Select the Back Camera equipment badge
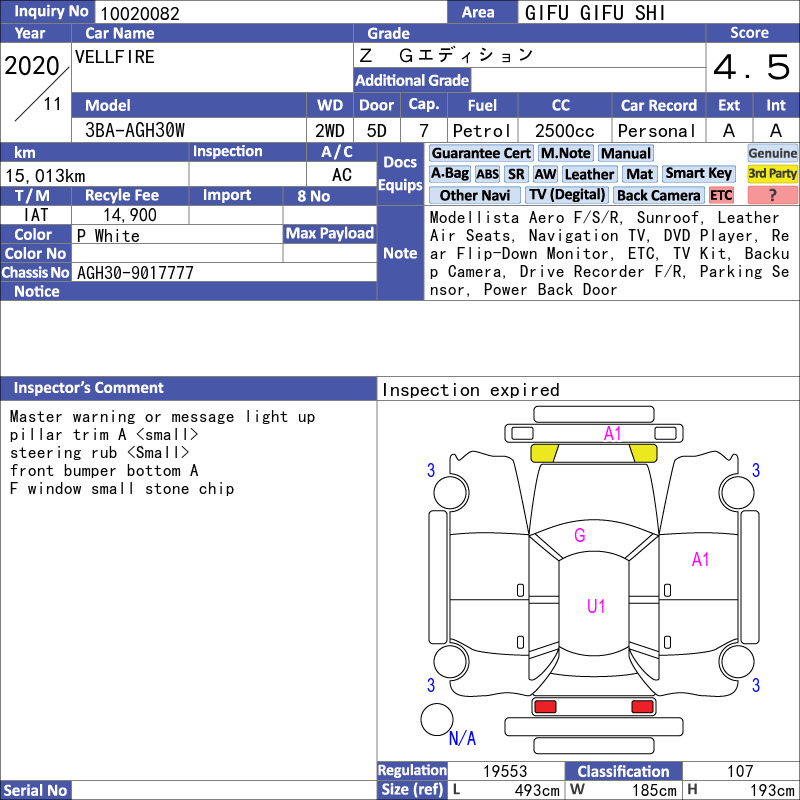This screenshot has height=800, width=800. coord(658,195)
